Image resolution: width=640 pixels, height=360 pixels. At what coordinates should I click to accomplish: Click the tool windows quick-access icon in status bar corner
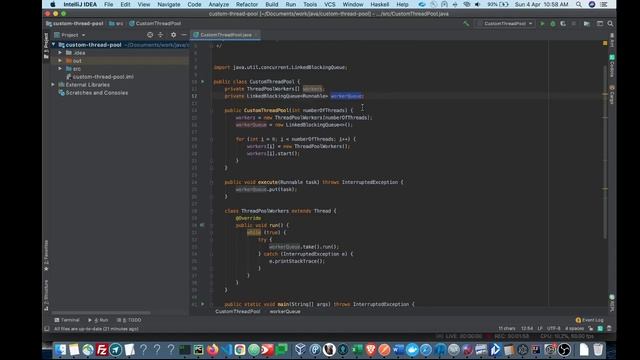[x=47, y=329]
